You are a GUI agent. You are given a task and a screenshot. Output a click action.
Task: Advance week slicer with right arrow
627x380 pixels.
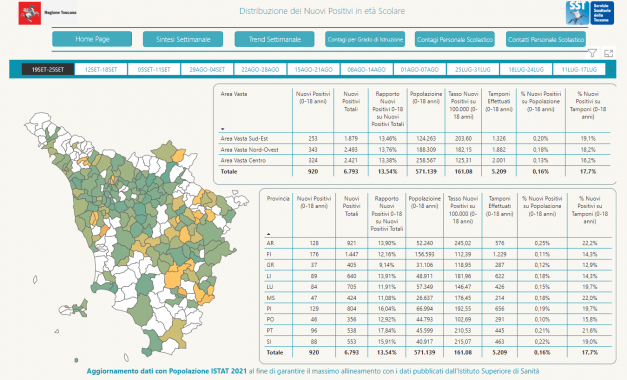pyautogui.click(x=611, y=69)
